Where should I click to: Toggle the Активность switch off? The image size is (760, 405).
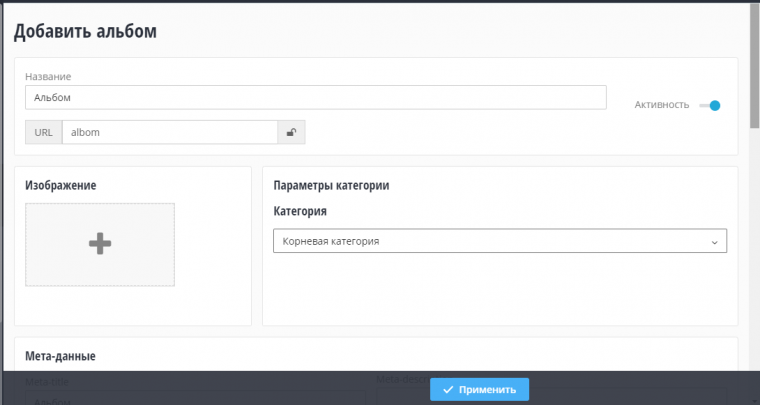point(710,105)
